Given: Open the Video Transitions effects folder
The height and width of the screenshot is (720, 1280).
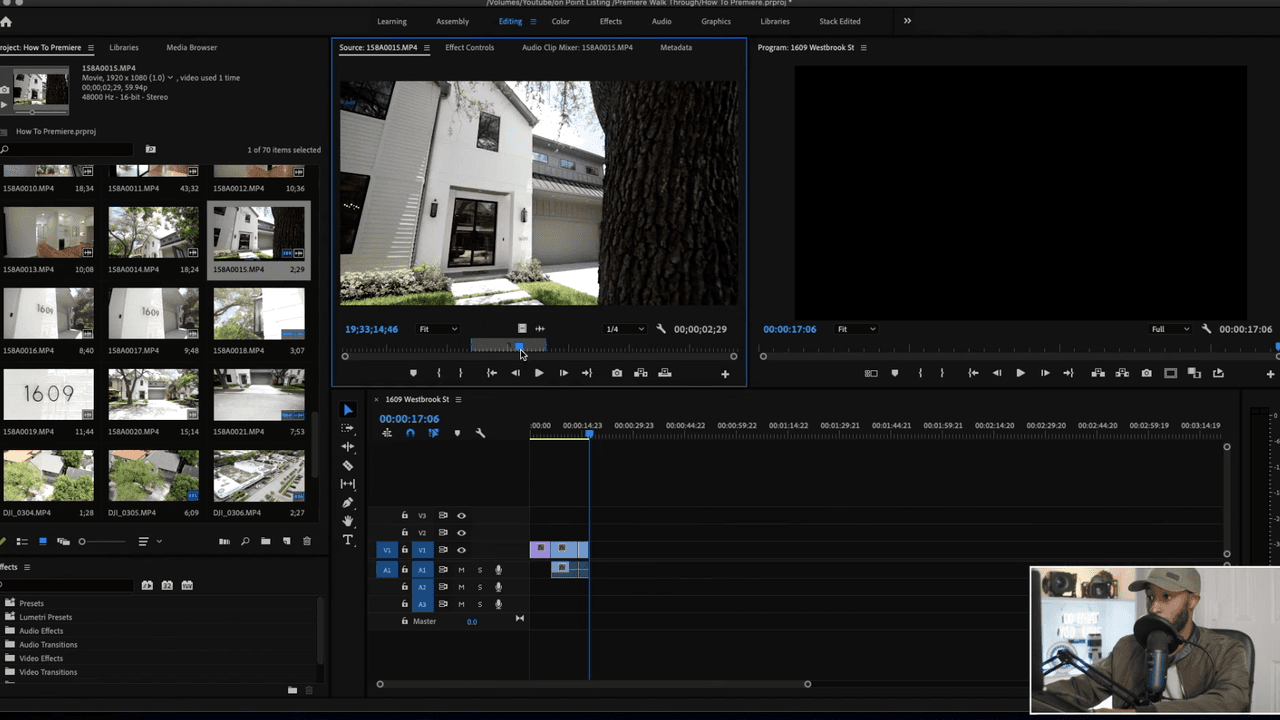Looking at the screenshot, I should 48,672.
